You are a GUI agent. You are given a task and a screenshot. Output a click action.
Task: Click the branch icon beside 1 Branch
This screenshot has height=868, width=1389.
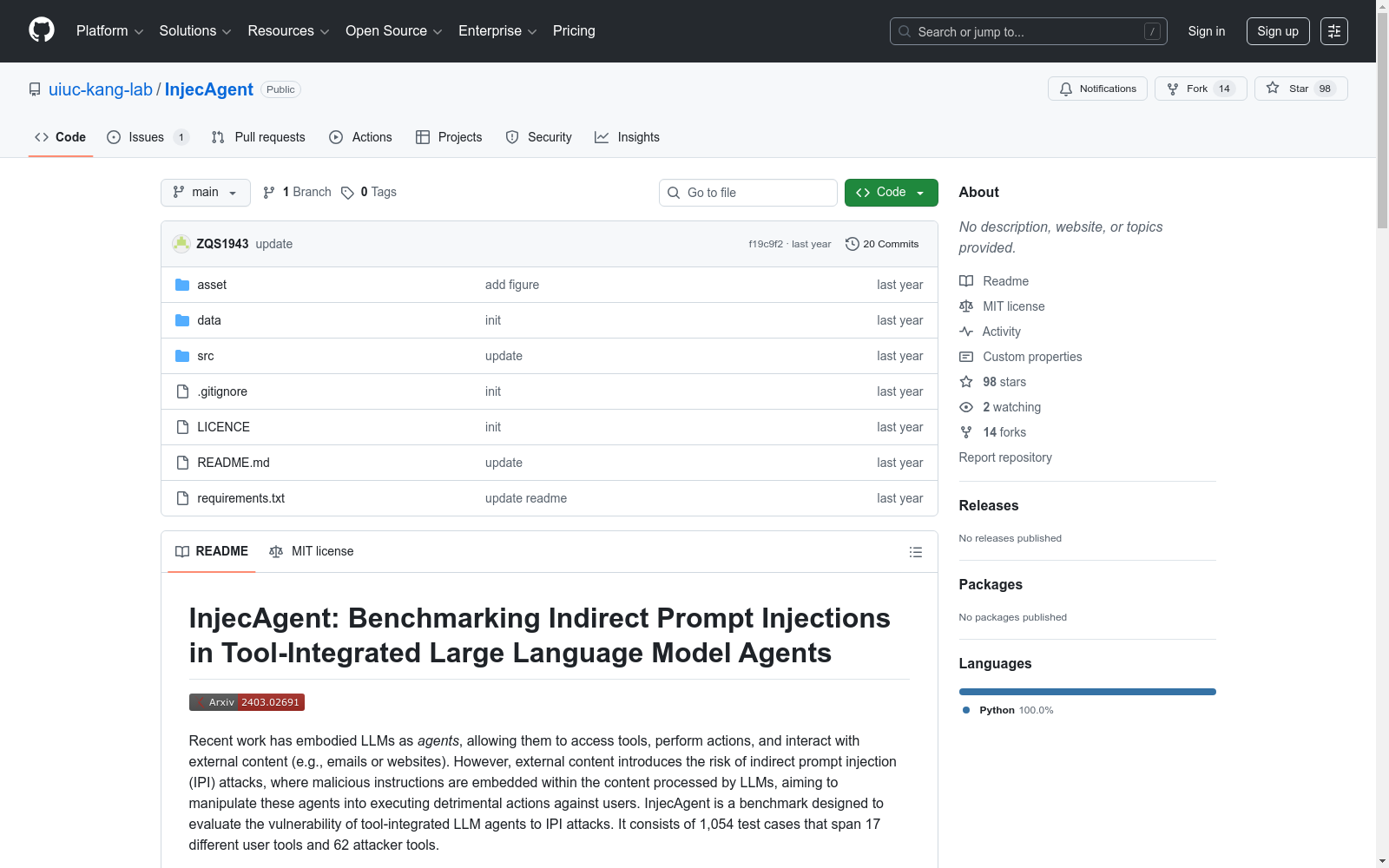click(x=269, y=193)
